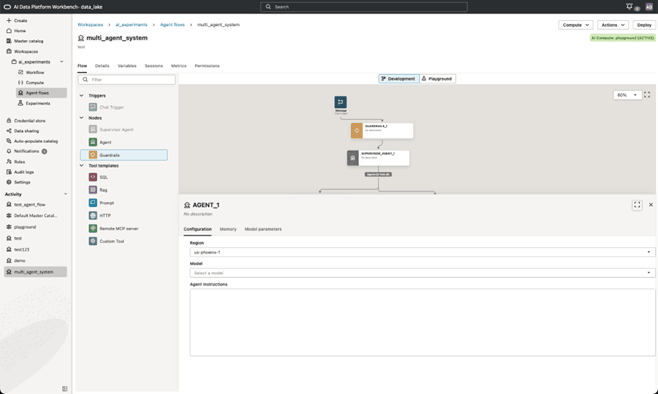Open the Region dropdown
The height and width of the screenshot is (394, 658).
point(422,252)
